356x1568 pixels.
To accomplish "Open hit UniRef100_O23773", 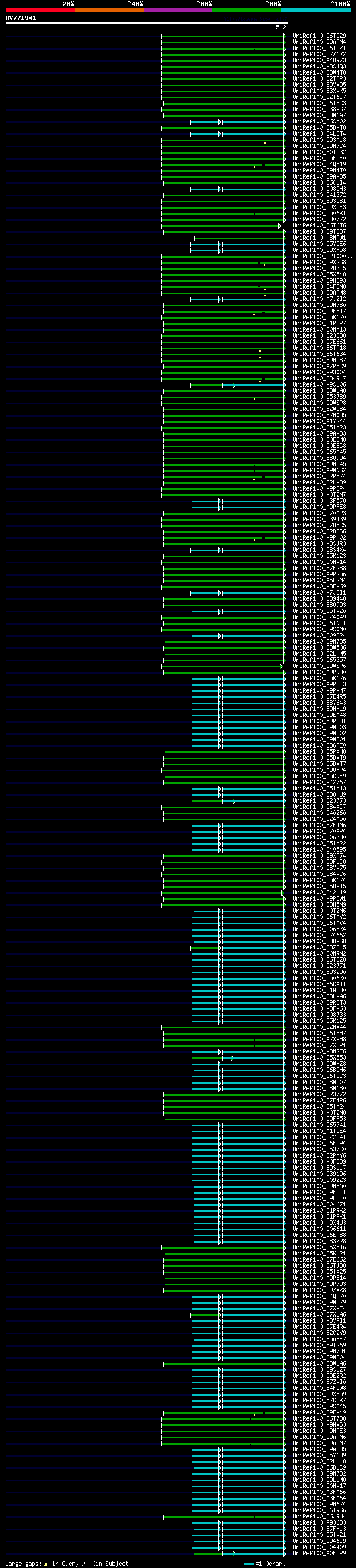I will [x=319, y=801].
